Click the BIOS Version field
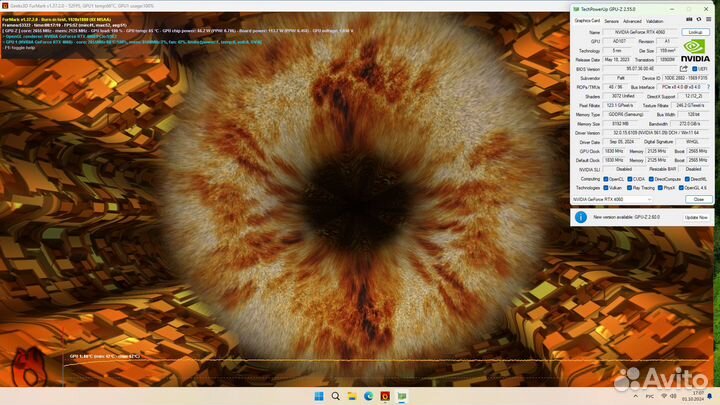Image resolution: width=720 pixels, height=405 pixels. point(640,69)
